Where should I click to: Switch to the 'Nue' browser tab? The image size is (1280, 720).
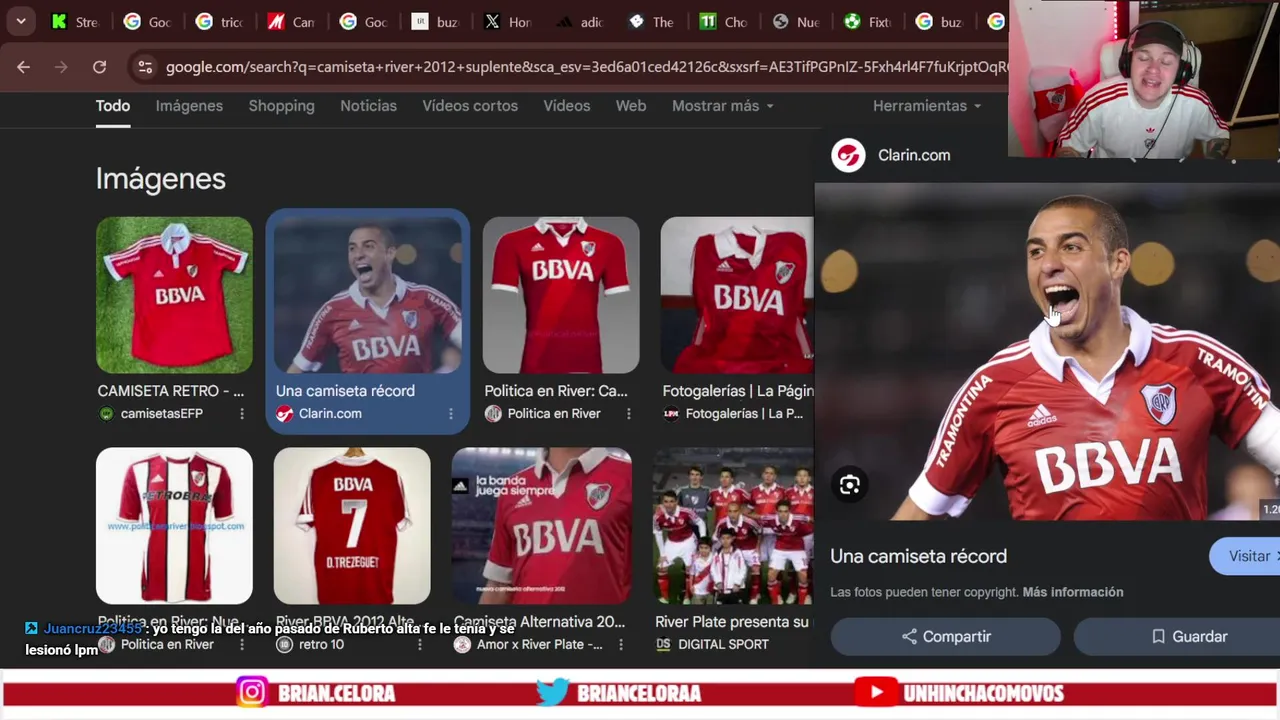click(x=795, y=21)
